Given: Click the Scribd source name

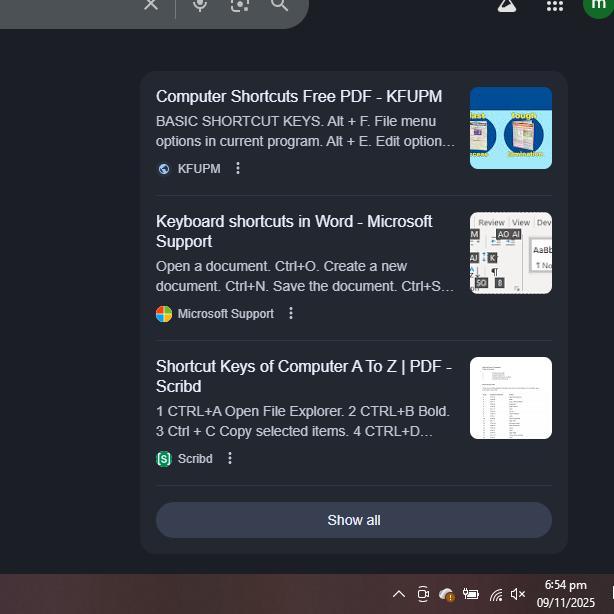Looking at the screenshot, I should pyautogui.click(x=195, y=459).
